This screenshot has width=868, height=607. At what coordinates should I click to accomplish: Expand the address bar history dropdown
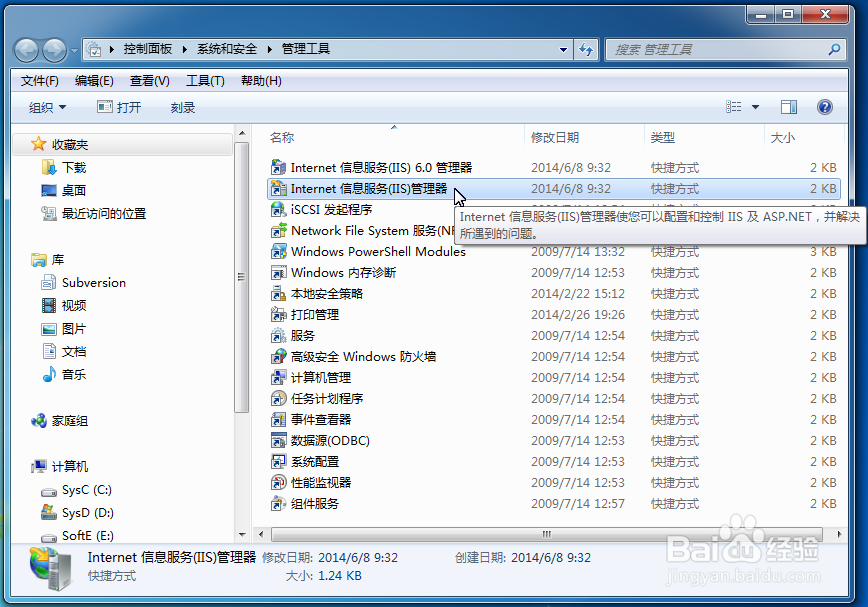click(563, 50)
